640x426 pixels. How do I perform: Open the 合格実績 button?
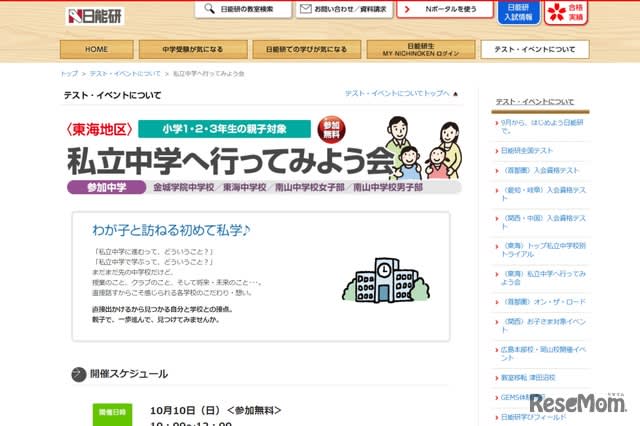click(566, 12)
